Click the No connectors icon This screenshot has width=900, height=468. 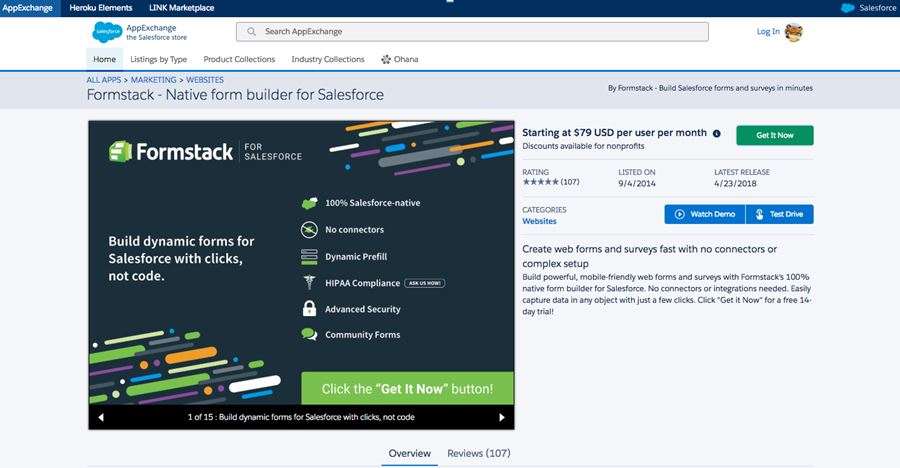pyautogui.click(x=309, y=230)
